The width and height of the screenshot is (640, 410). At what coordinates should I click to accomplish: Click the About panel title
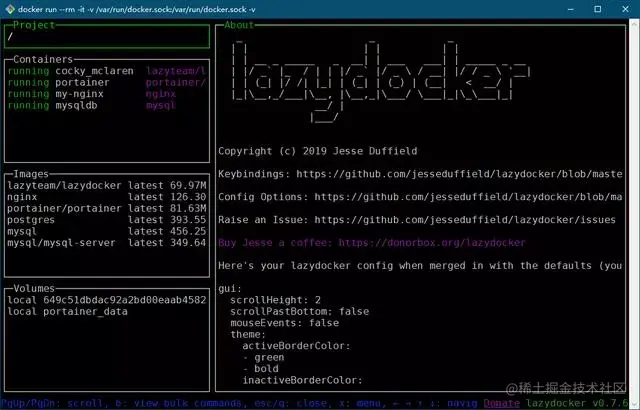click(x=239, y=25)
